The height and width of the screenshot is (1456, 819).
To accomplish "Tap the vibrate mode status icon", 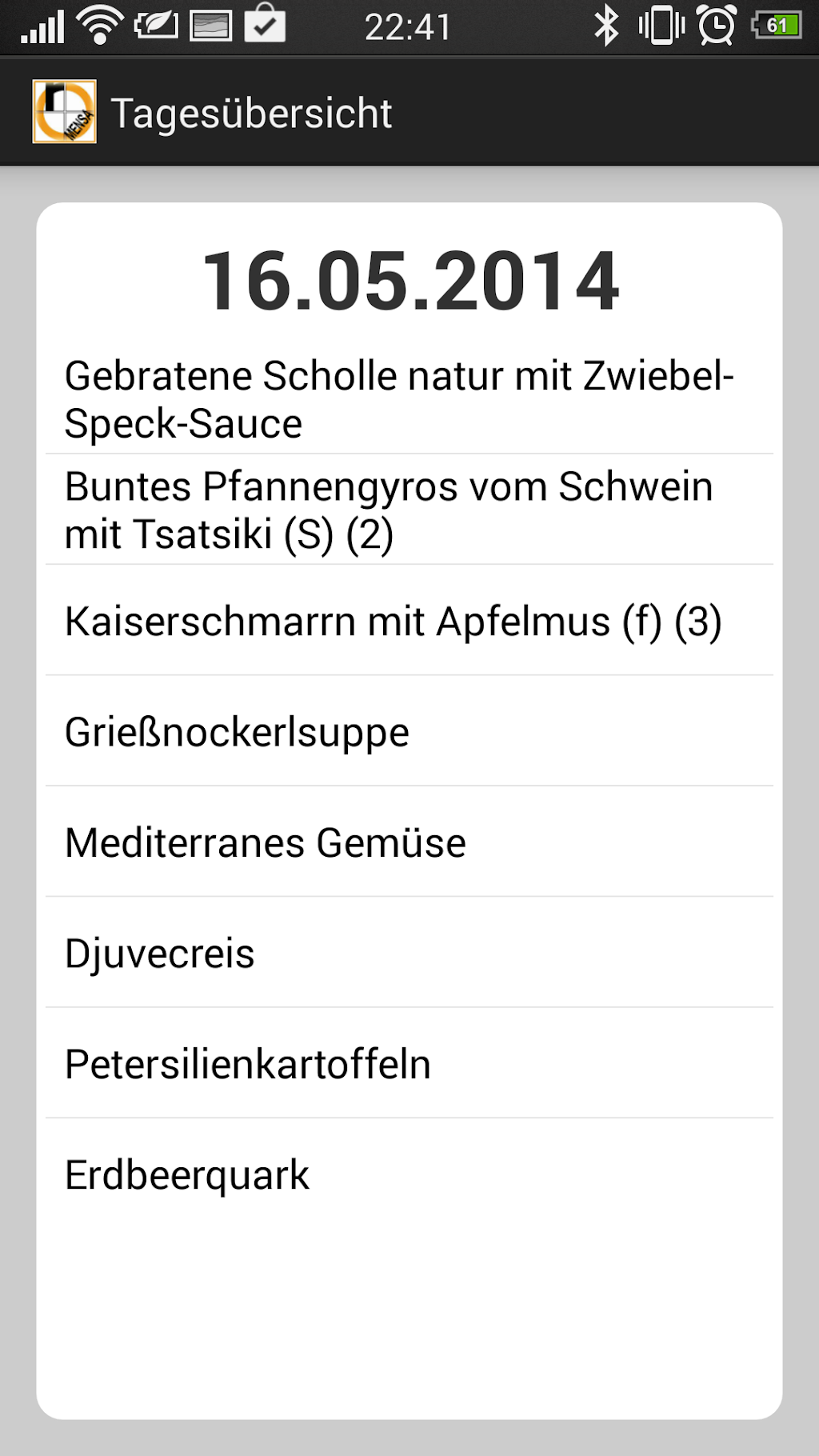I will (x=661, y=26).
